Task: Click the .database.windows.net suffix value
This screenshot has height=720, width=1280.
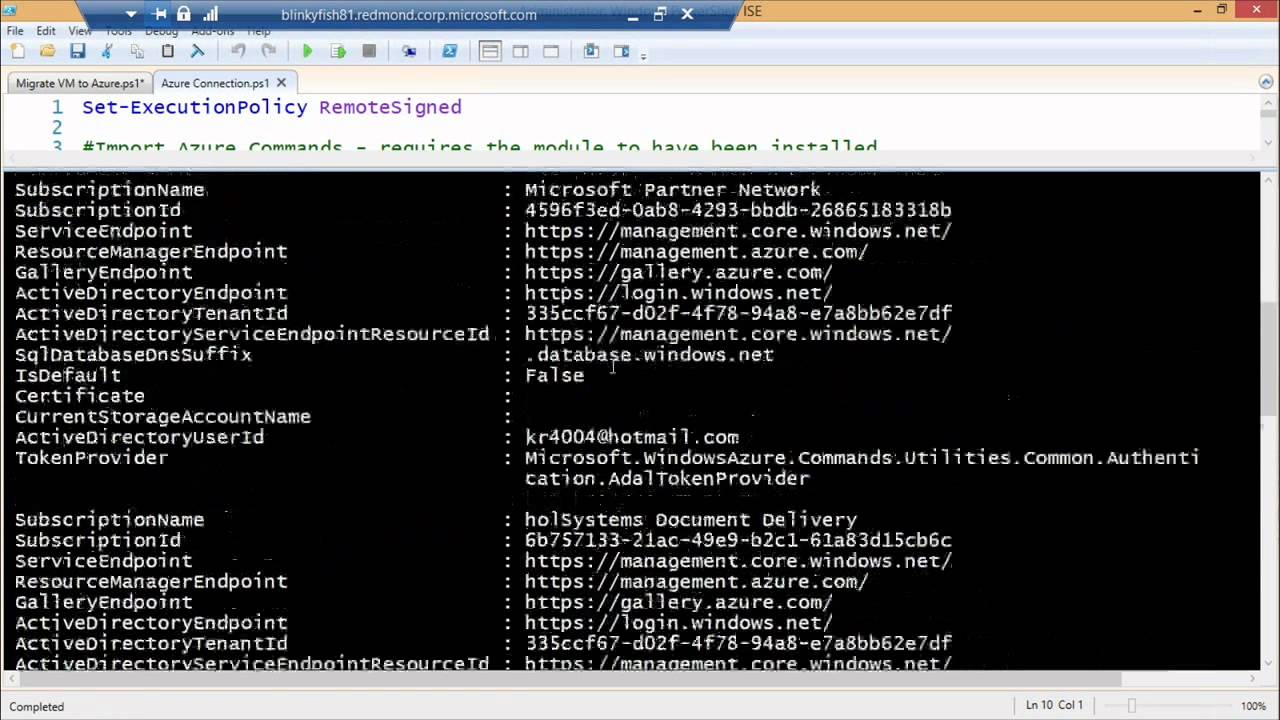Action: 650,355
